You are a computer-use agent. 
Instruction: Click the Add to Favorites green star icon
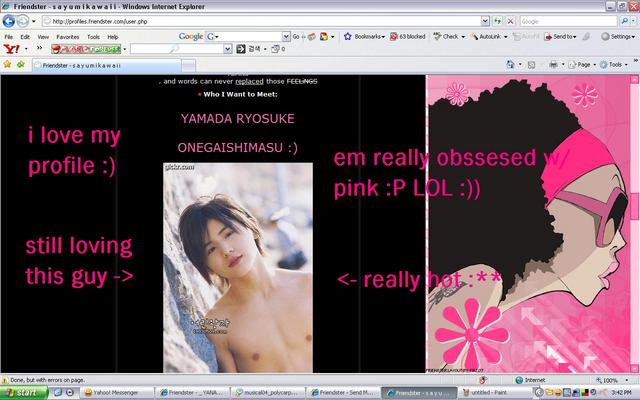click(20, 64)
